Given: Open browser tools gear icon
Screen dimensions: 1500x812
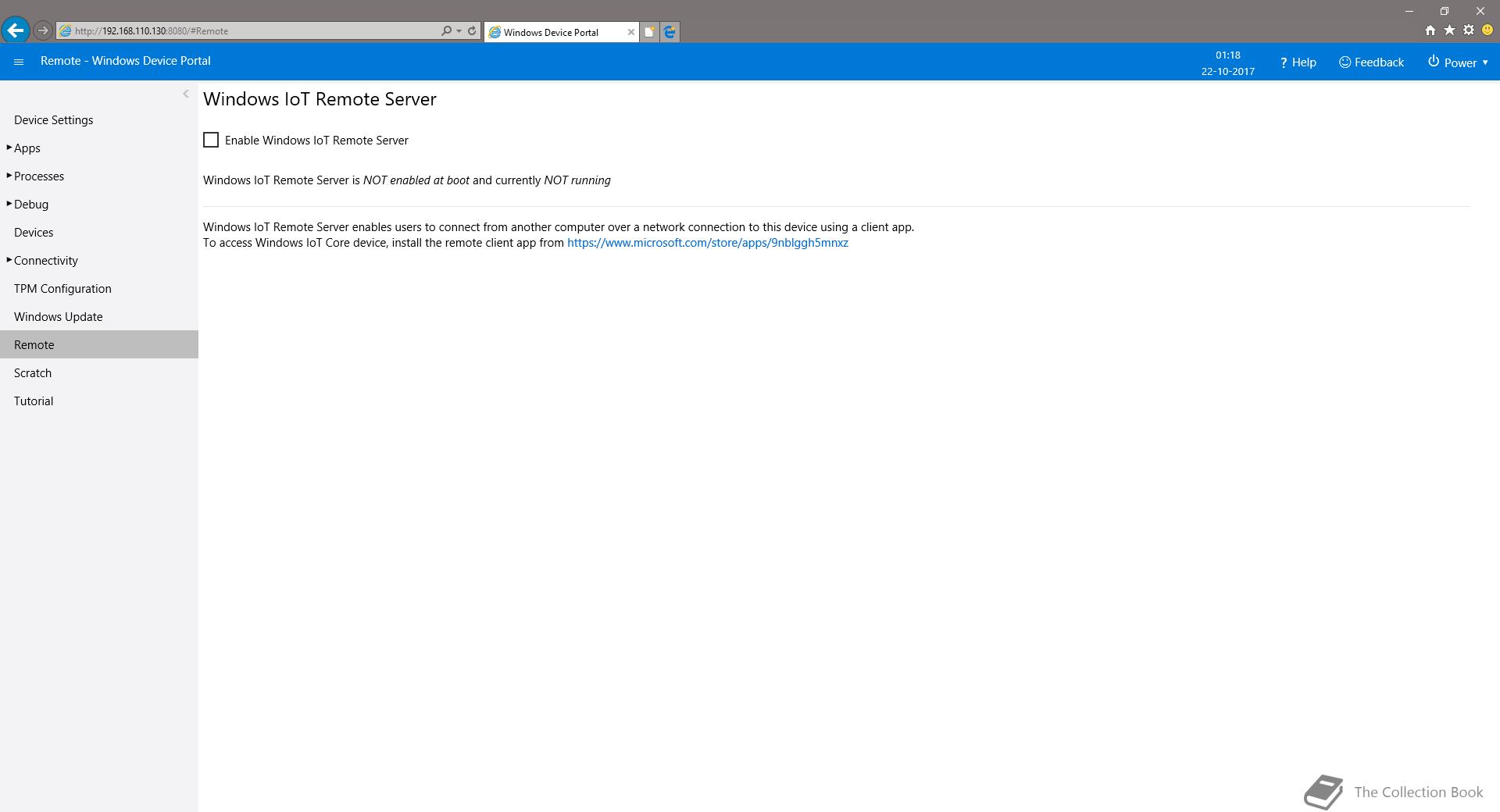Looking at the screenshot, I should [1469, 30].
